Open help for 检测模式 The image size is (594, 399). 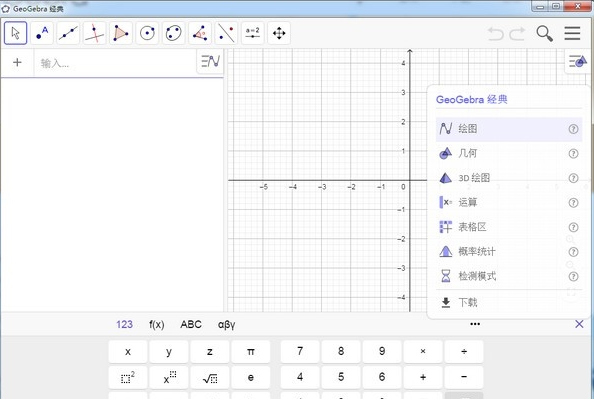pyautogui.click(x=573, y=276)
